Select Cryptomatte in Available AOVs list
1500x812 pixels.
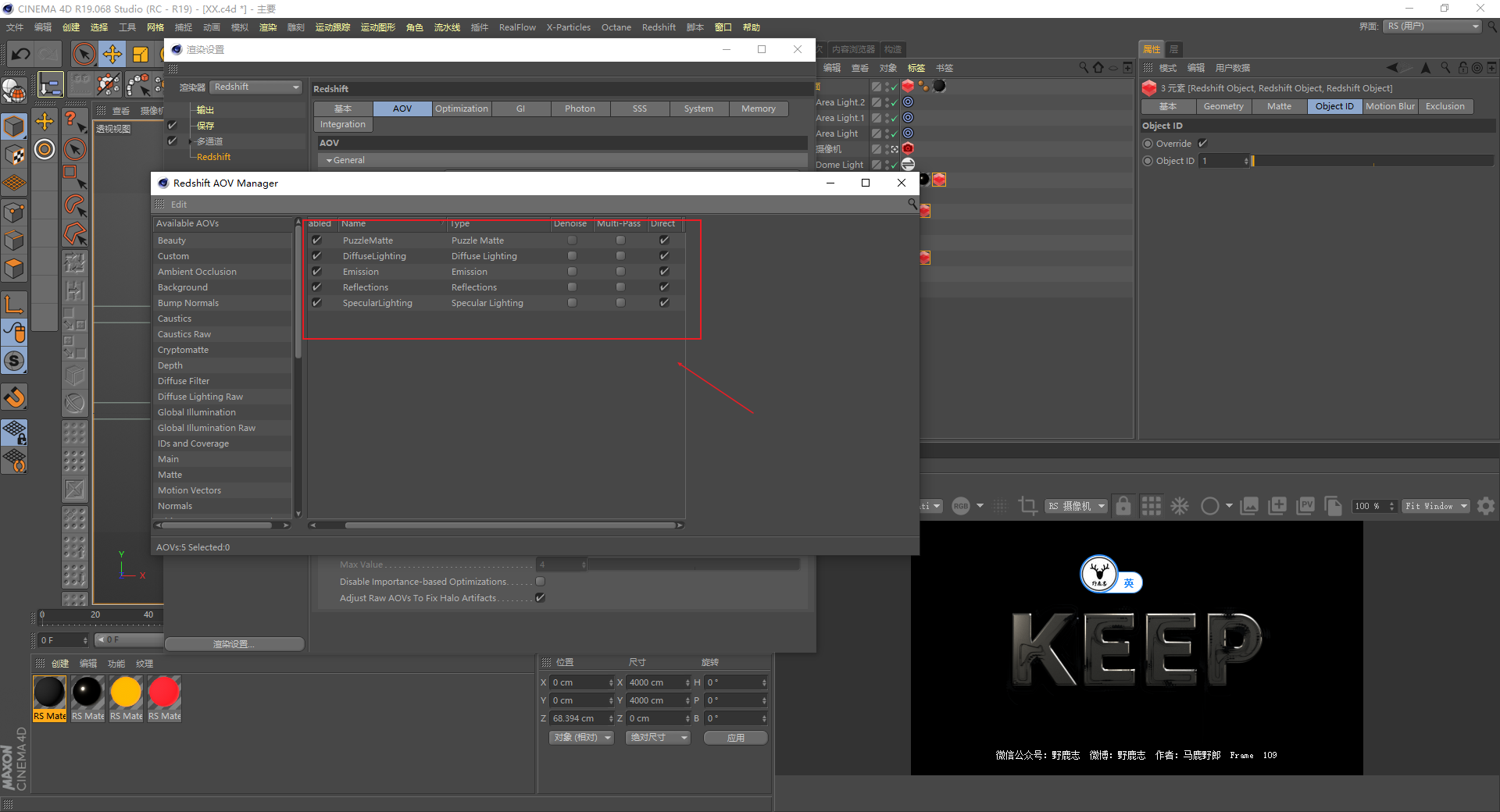pos(223,350)
